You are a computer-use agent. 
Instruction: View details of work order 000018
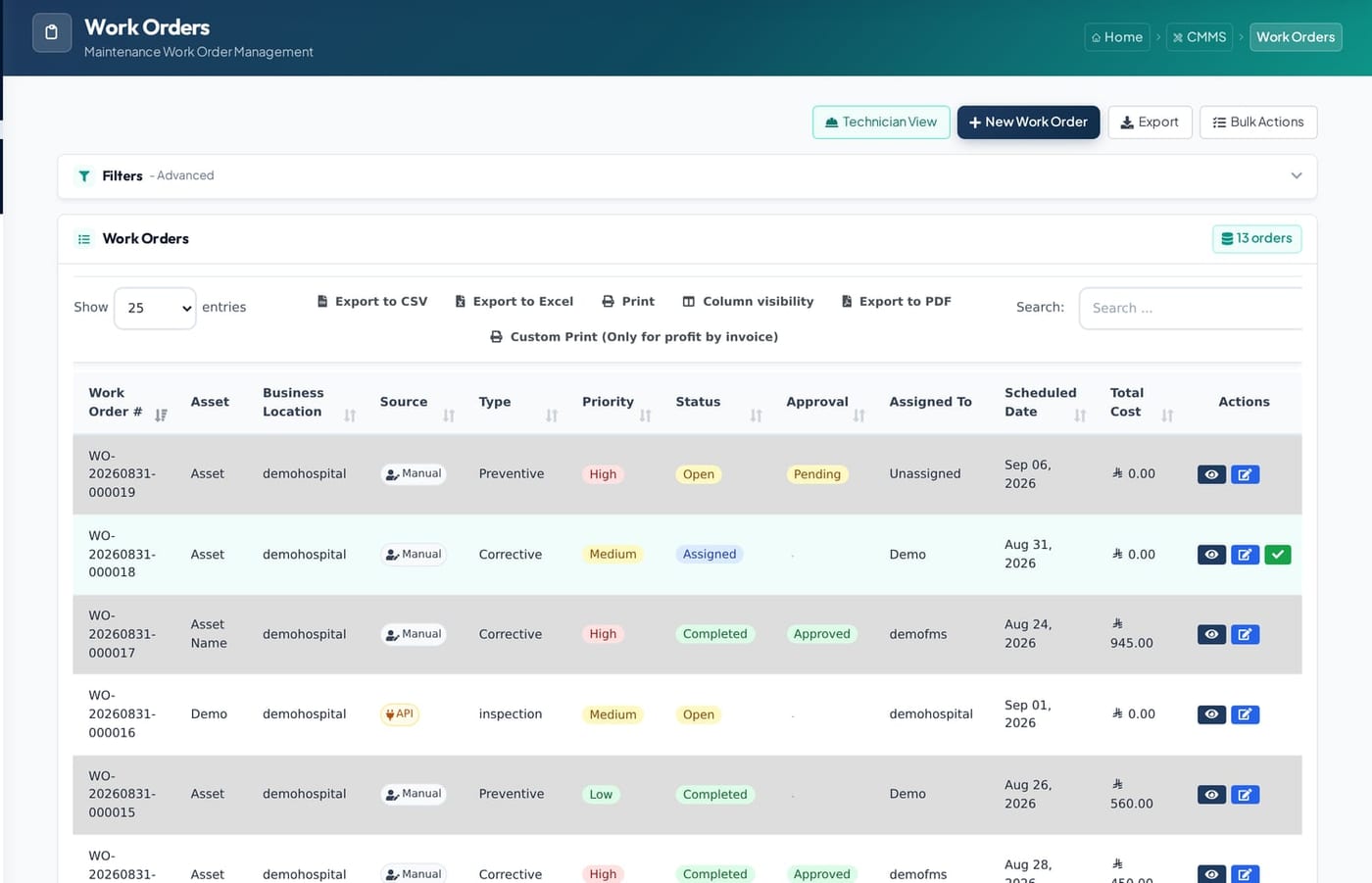1211,555
